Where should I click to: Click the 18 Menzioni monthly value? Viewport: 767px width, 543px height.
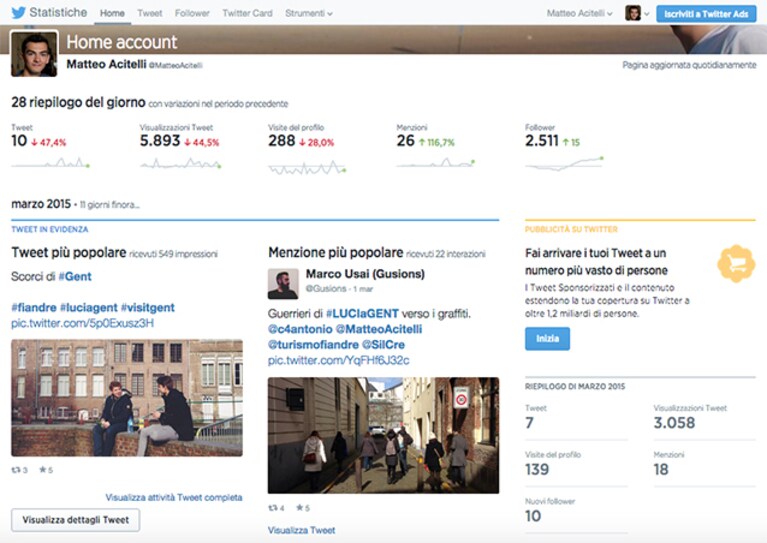pyautogui.click(x=661, y=470)
